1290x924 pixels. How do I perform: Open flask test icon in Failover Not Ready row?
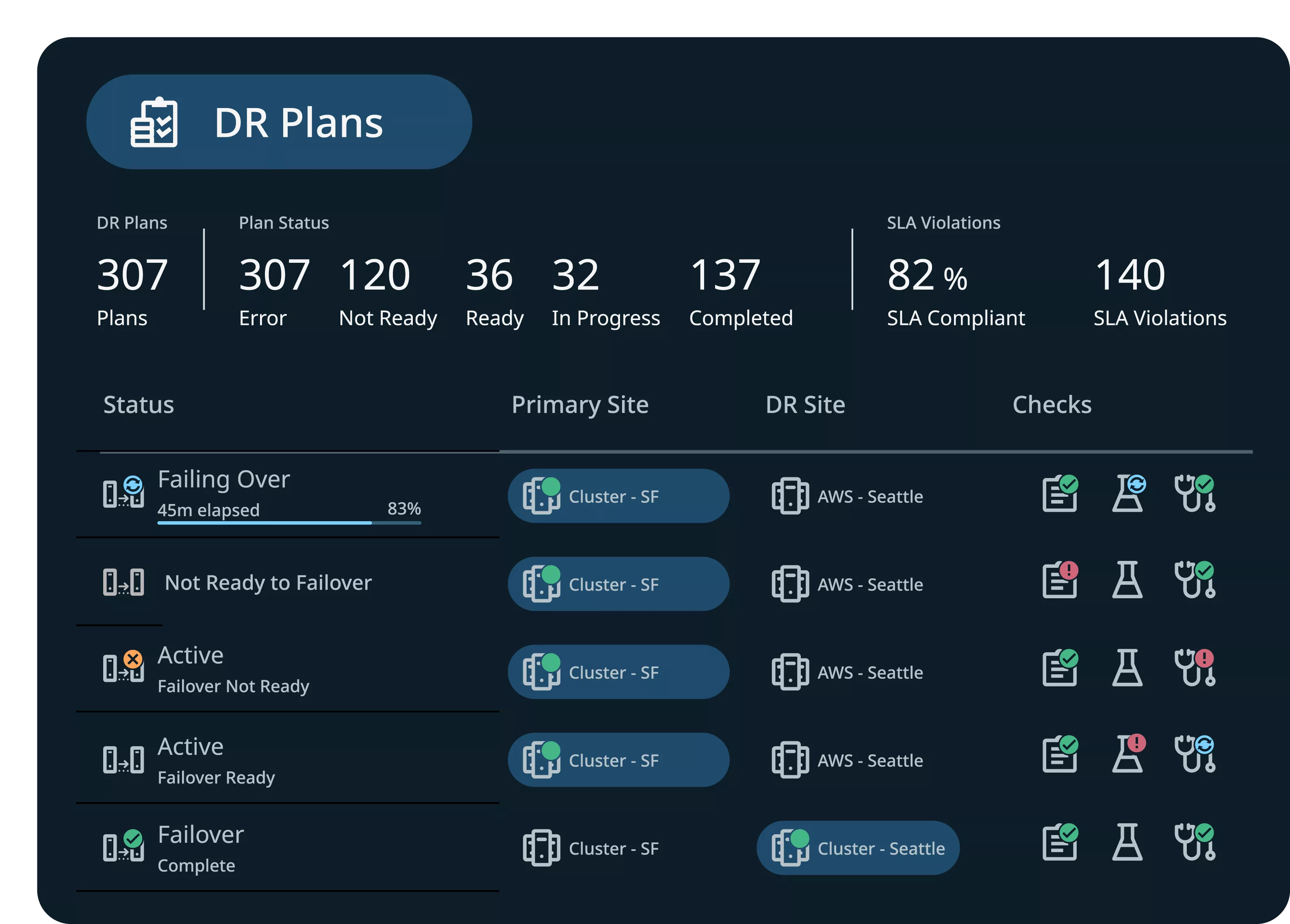click(1127, 668)
